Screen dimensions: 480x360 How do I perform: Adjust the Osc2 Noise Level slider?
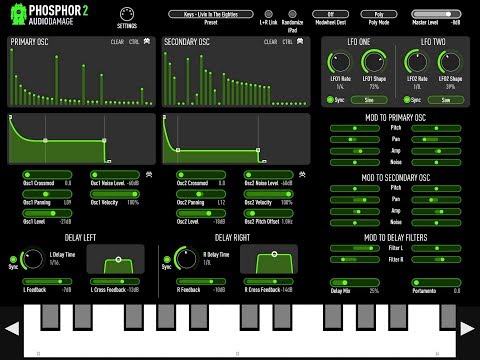(x=268, y=175)
